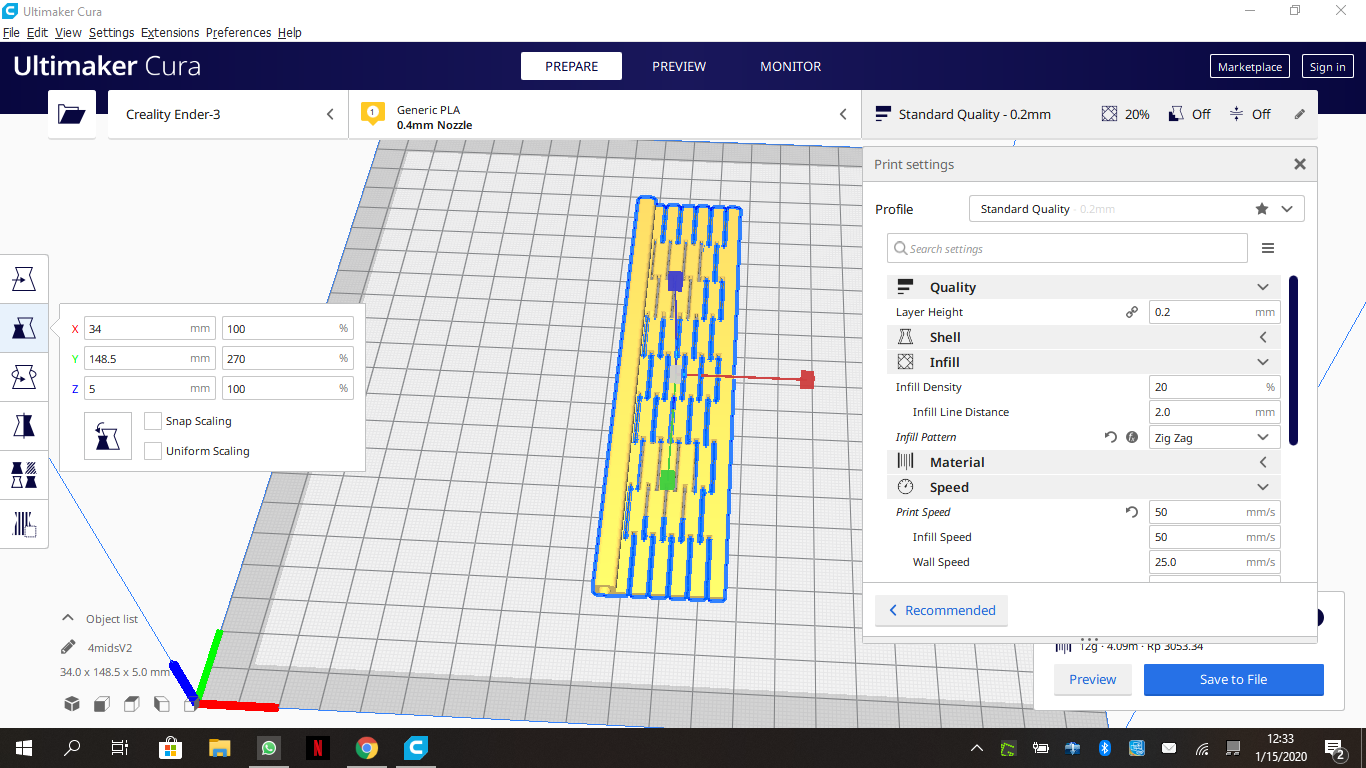The height and width of the screenshot is (768, 1366).
Task: Click the fx calculated-value icon for Infill Pattern
Action: (x=1132, y=437)
